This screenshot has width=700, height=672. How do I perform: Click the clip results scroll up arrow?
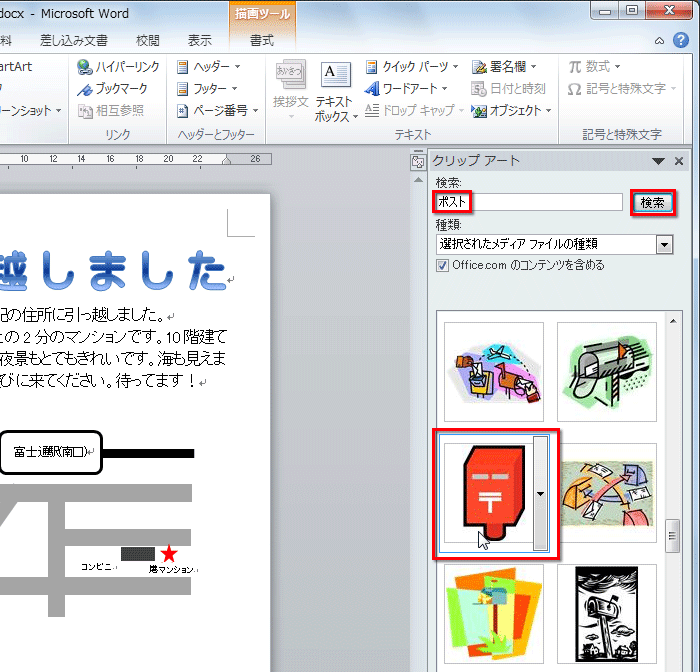[673, 321]
